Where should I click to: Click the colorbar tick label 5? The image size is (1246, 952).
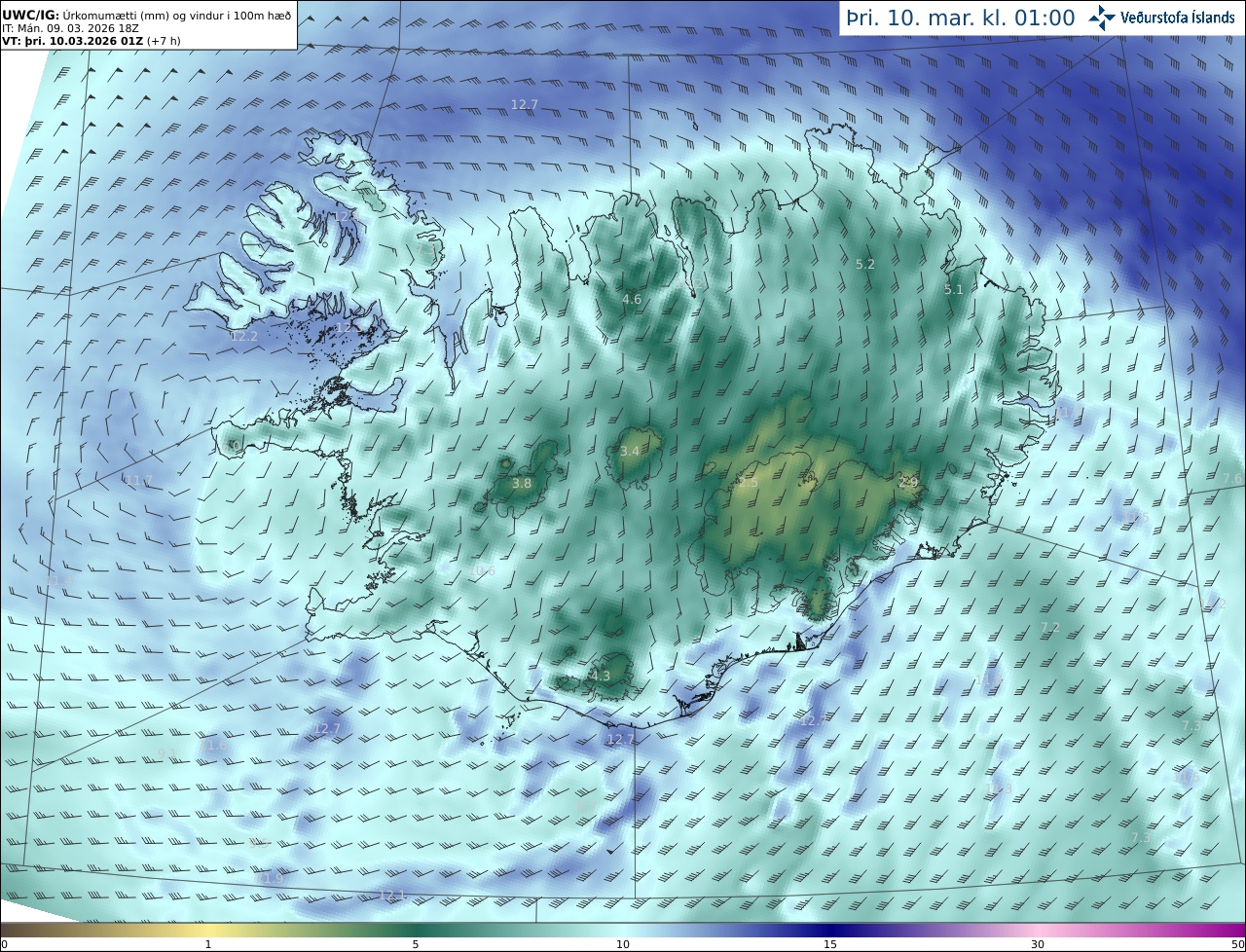click(x=416, y=944)
